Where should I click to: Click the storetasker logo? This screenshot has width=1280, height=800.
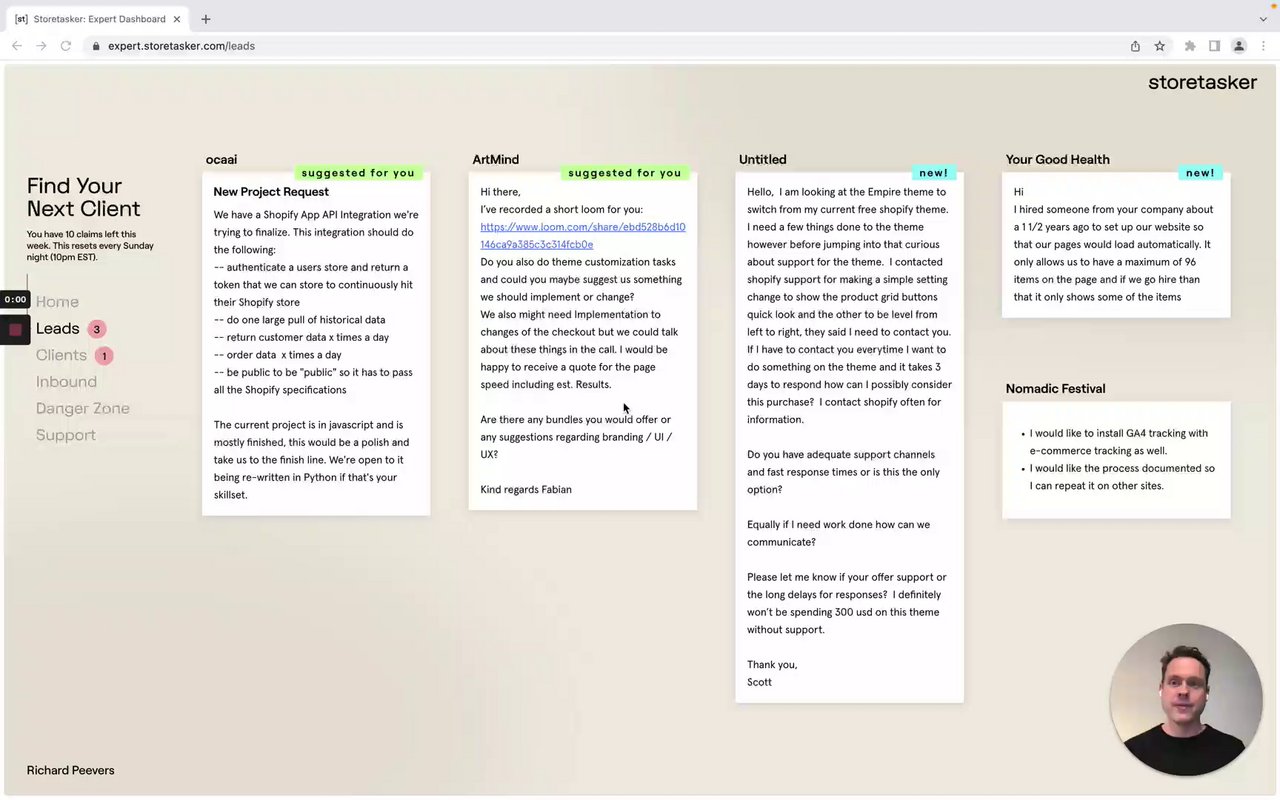pos(1202,82)
